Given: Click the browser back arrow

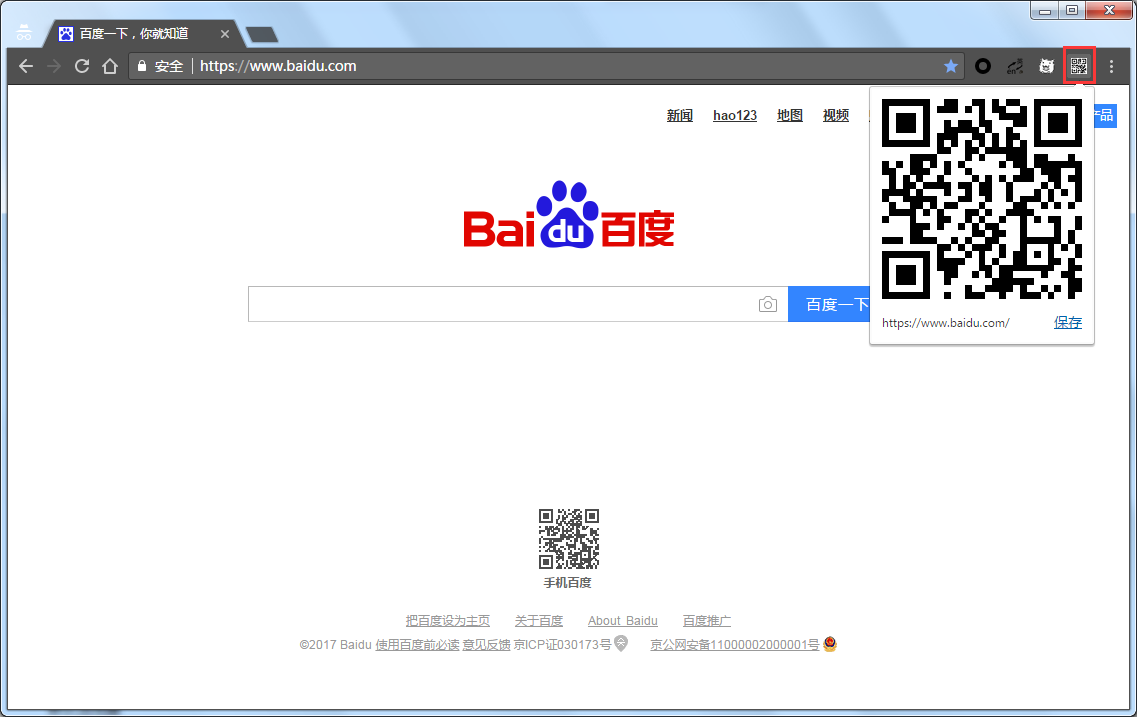Looking at the screenshot, I should 26,66.
